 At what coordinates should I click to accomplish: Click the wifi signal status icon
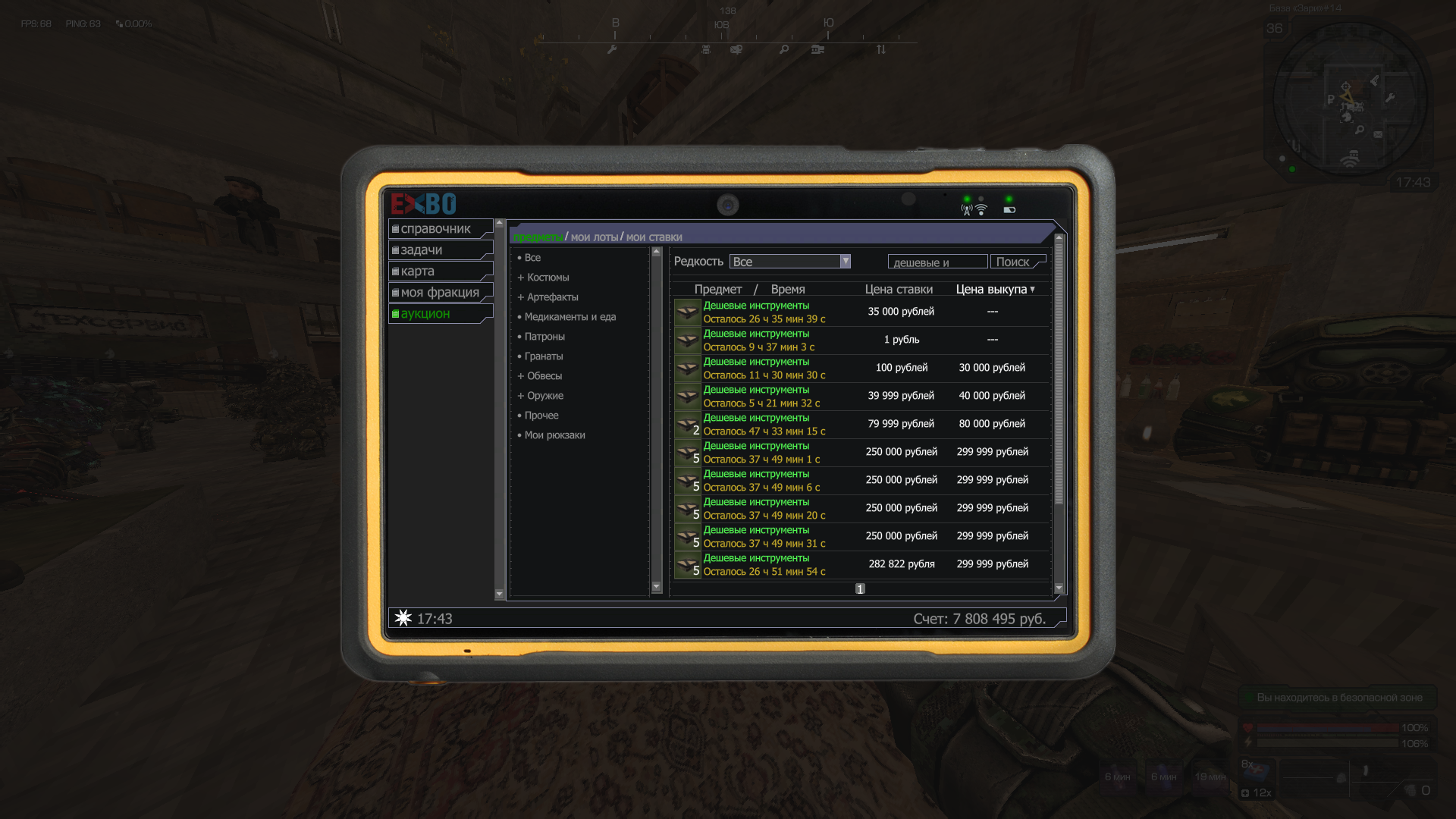pos(981,209)
